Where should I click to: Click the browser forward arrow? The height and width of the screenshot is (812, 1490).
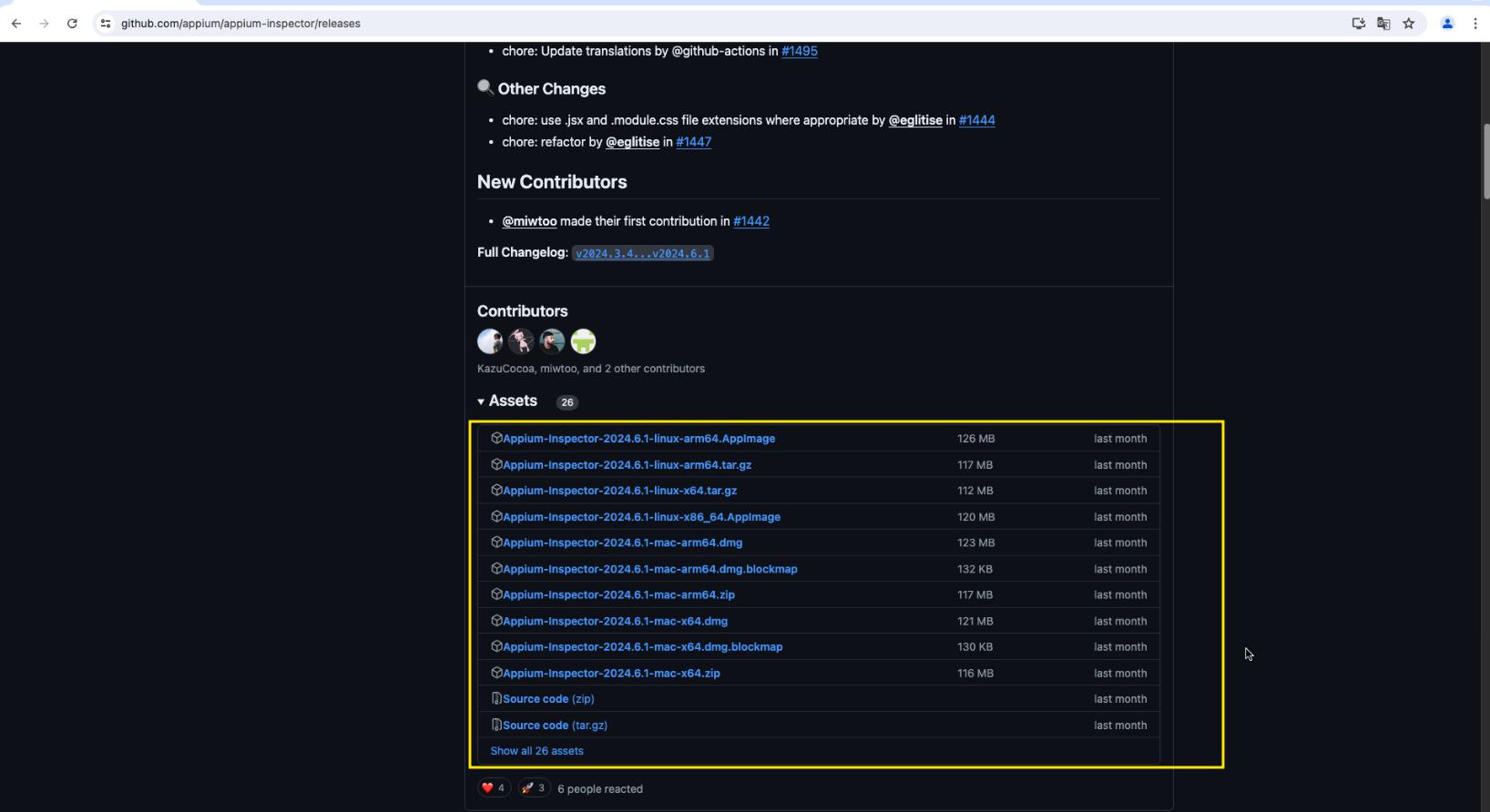44,24
